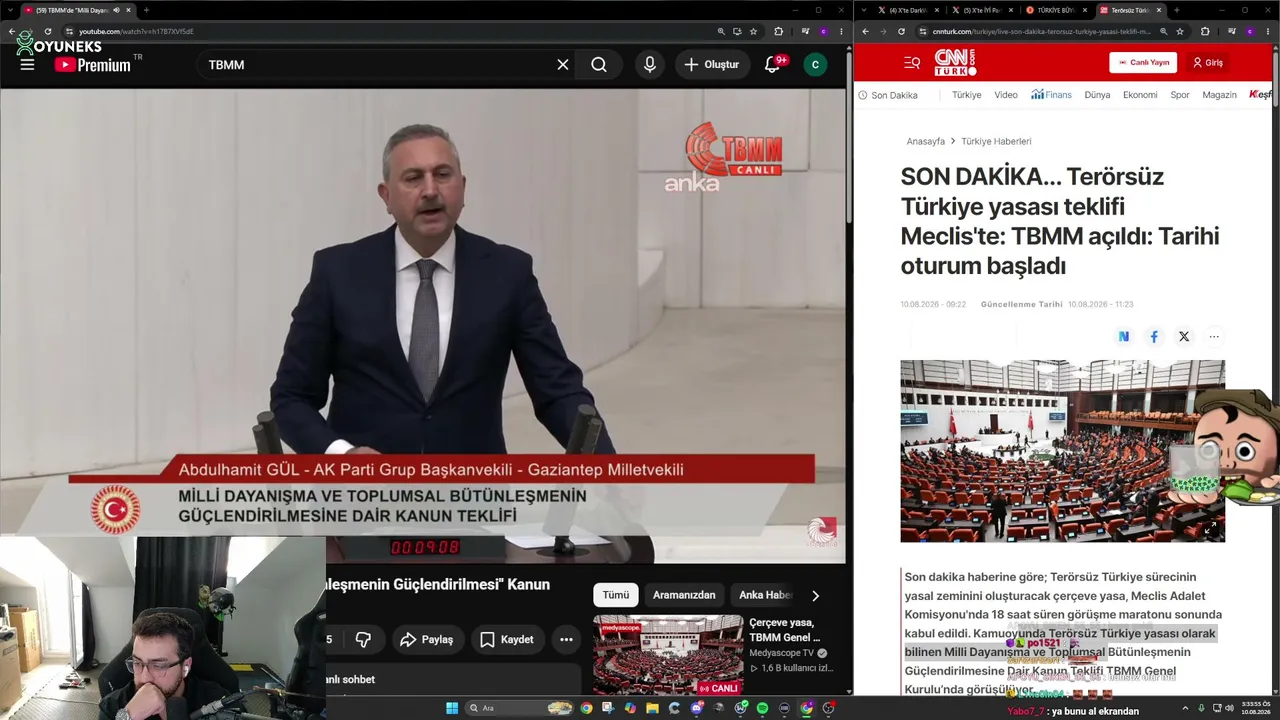Screen dimensions: 1280x720
Task: Open File Explorer from the taskbar
Action: (652, 708)
